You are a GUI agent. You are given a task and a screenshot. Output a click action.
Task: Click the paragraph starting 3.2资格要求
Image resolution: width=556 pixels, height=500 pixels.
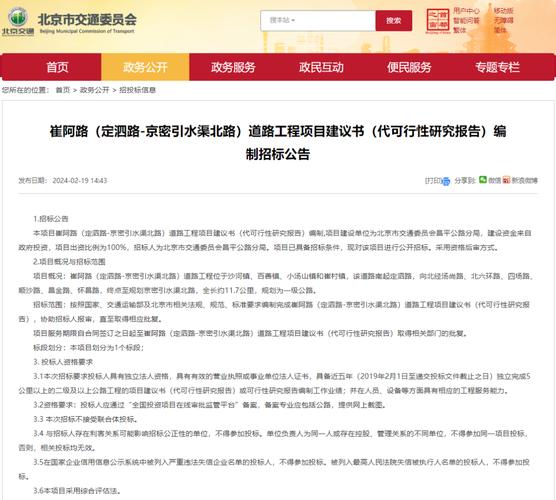point(210,405)
